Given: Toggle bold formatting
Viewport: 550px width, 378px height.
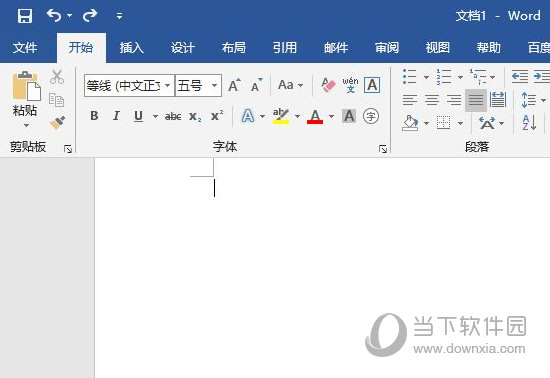Looking at the screenshot, I should [x=94, y=116].
